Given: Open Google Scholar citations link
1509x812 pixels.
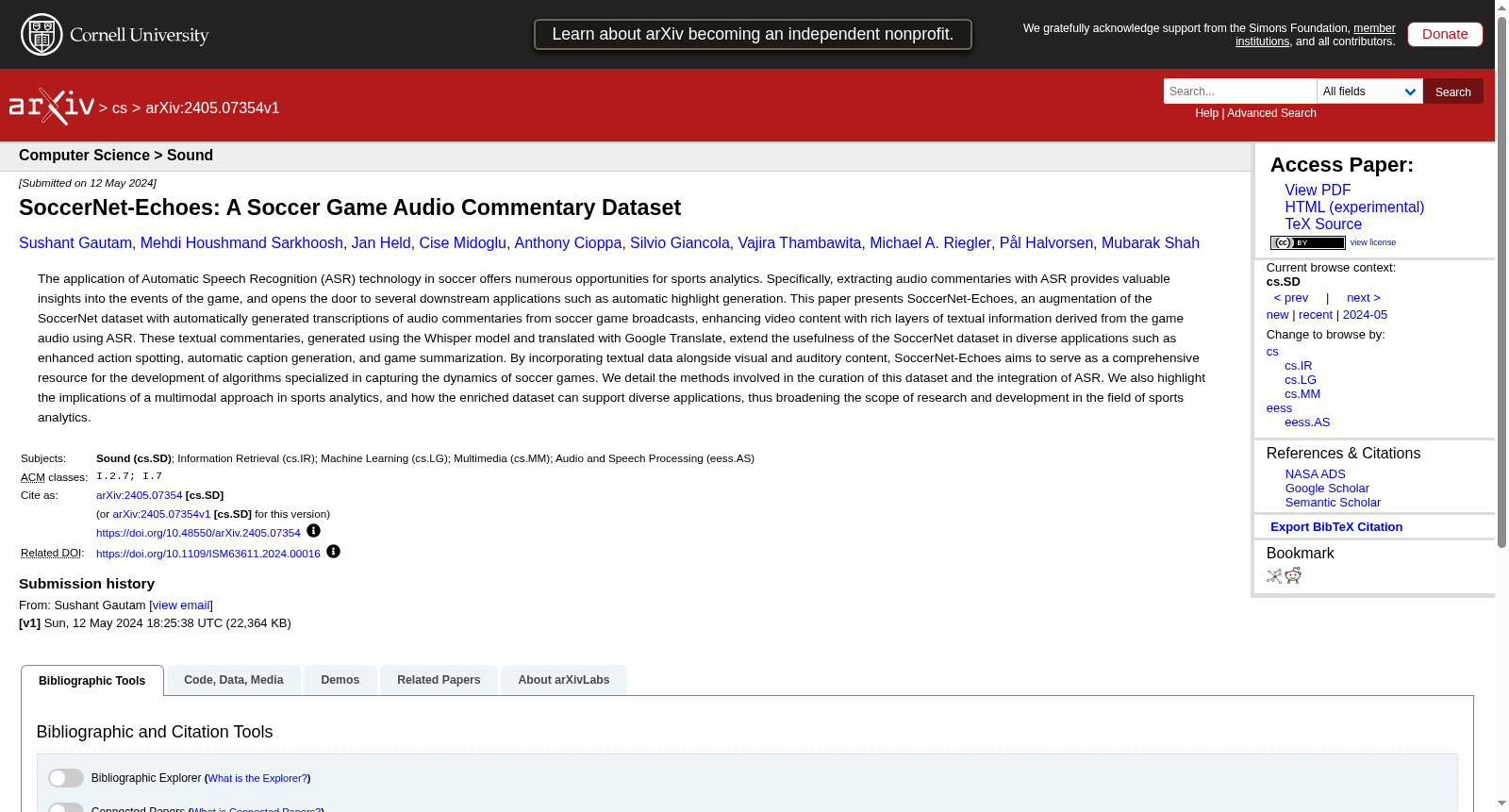Looking at the screenshot, I should (1327, 489).
